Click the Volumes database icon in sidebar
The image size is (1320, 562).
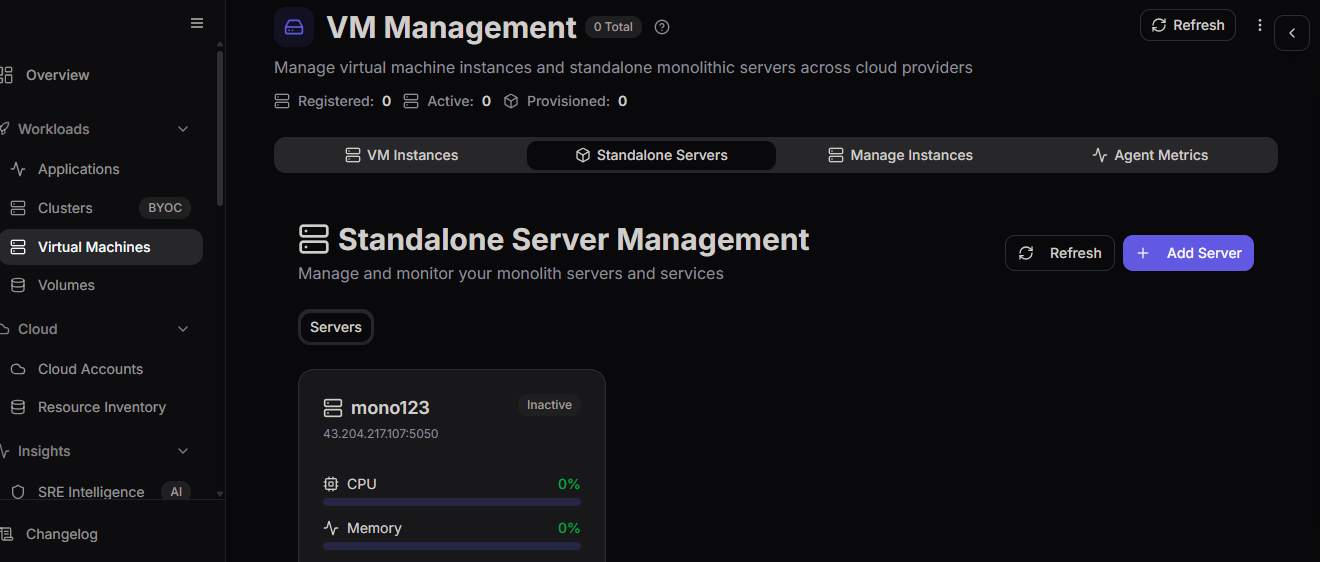click(18, 285)
